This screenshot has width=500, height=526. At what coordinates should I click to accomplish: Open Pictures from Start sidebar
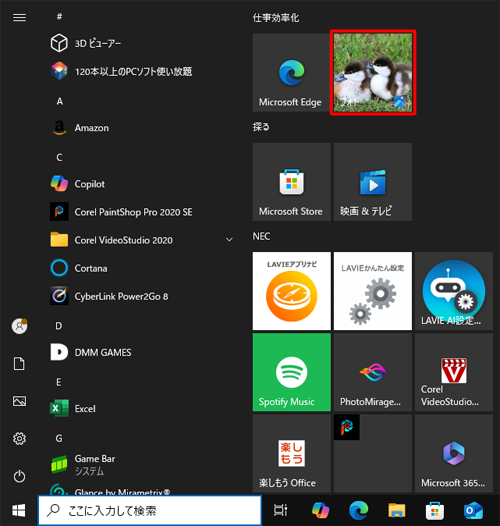pos(19,401)
